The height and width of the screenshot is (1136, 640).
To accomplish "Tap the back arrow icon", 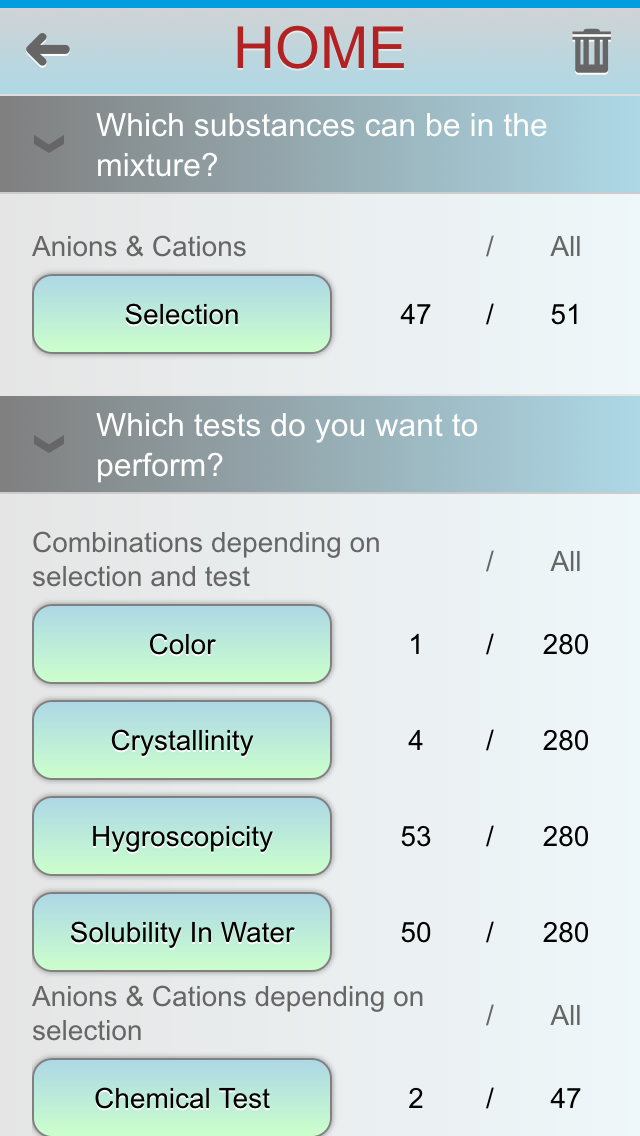I will coord(48,50).
